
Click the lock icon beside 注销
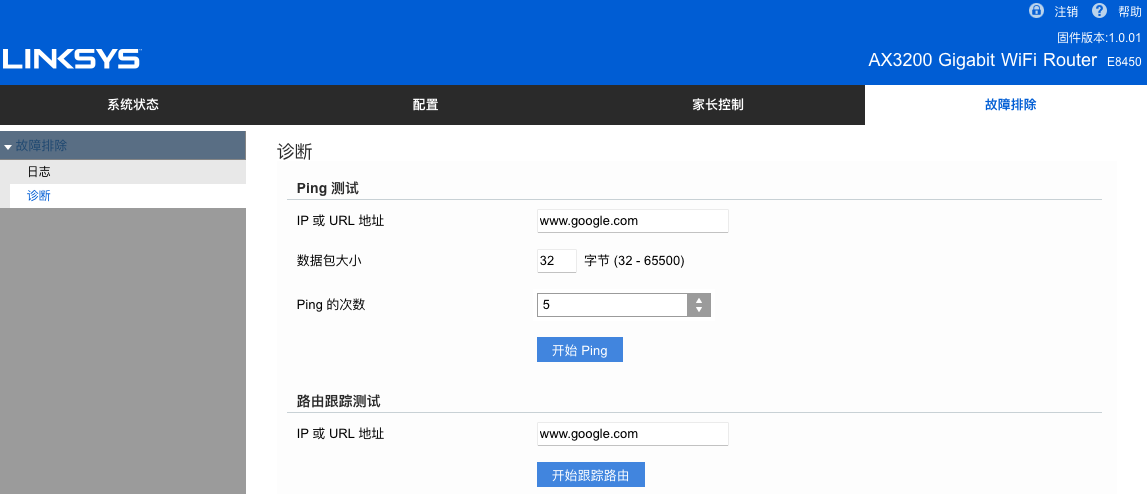[x=1035, y=10]
